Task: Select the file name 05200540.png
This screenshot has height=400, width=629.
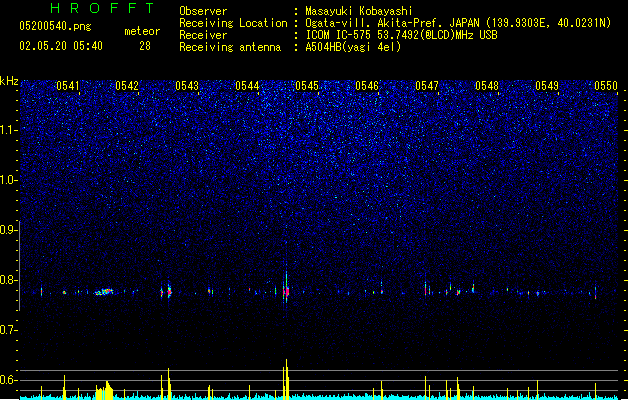Action: click(x=55, y=26)
